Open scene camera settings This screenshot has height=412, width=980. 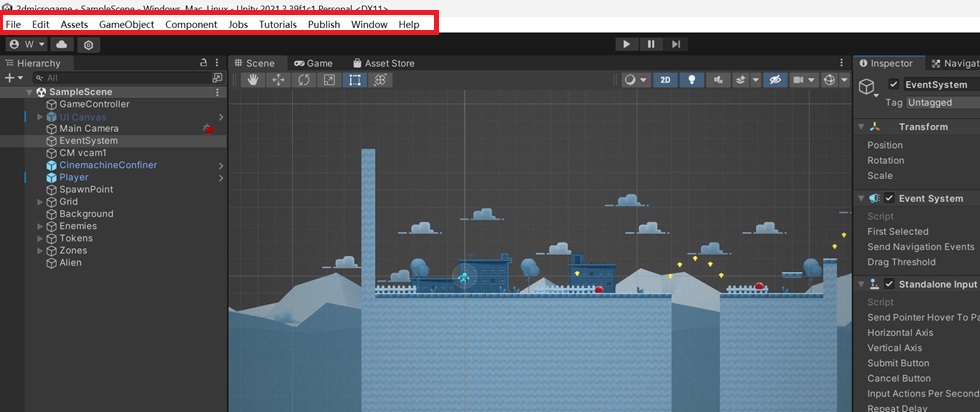798,80
